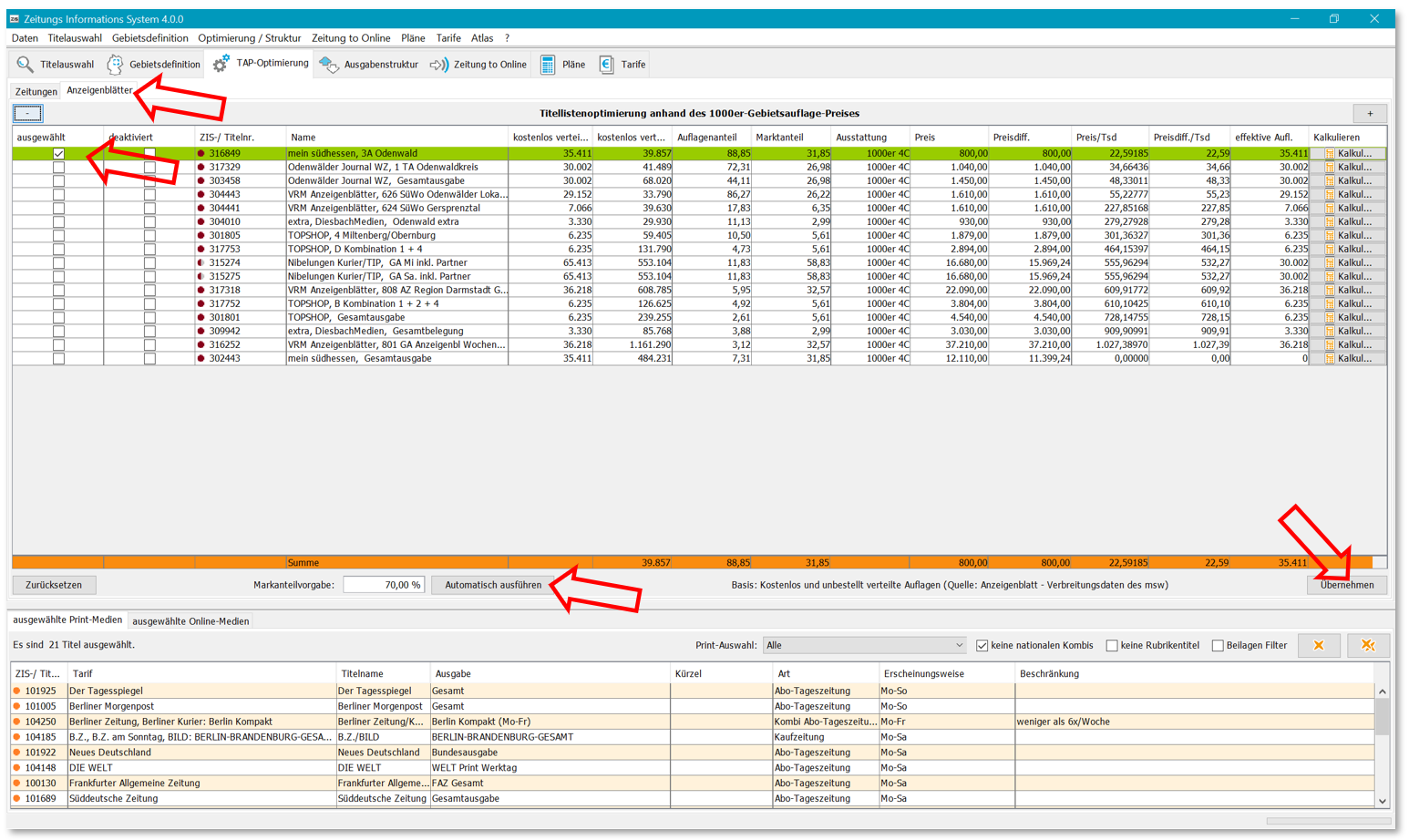Viewport: 1409px width, 840px height.
Task: Click the Zeitung to Online toolbar icon
Action: (439, 65)
